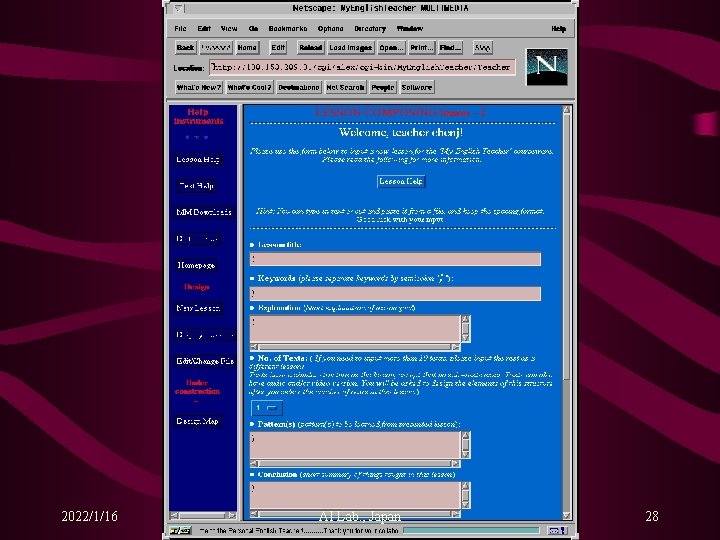This screenshot has height=540, width=720.
Task: Click the main page scroll-down arrow
Action: point(567,515)
